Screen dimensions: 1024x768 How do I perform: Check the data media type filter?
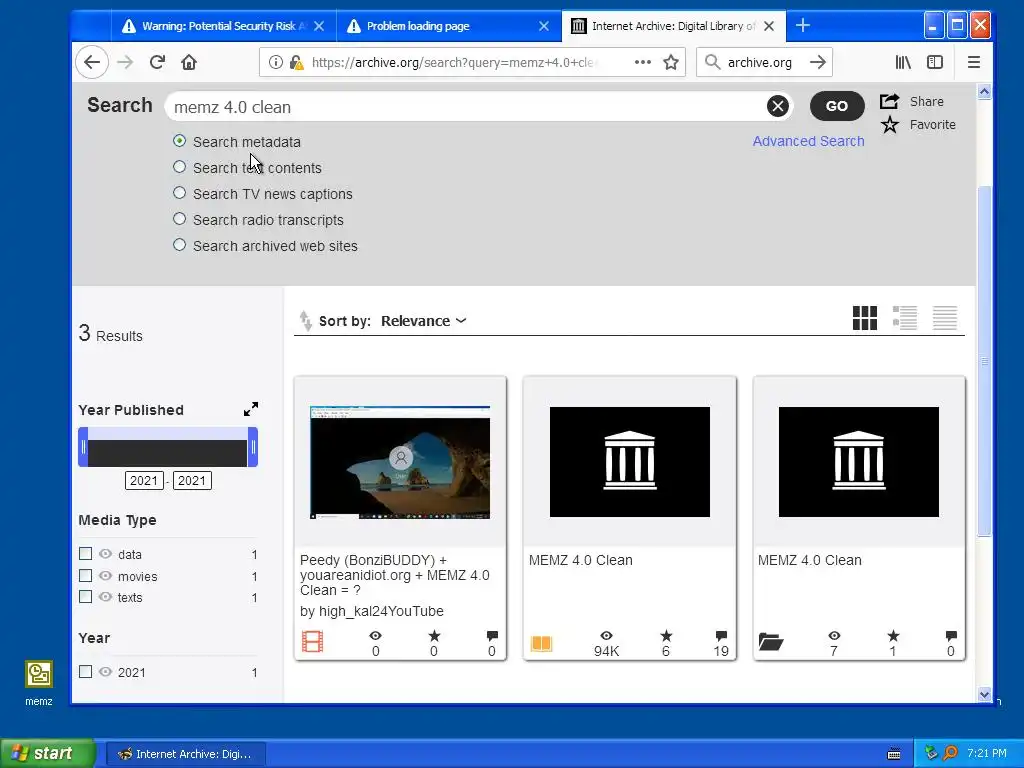[x=86, y=554]
